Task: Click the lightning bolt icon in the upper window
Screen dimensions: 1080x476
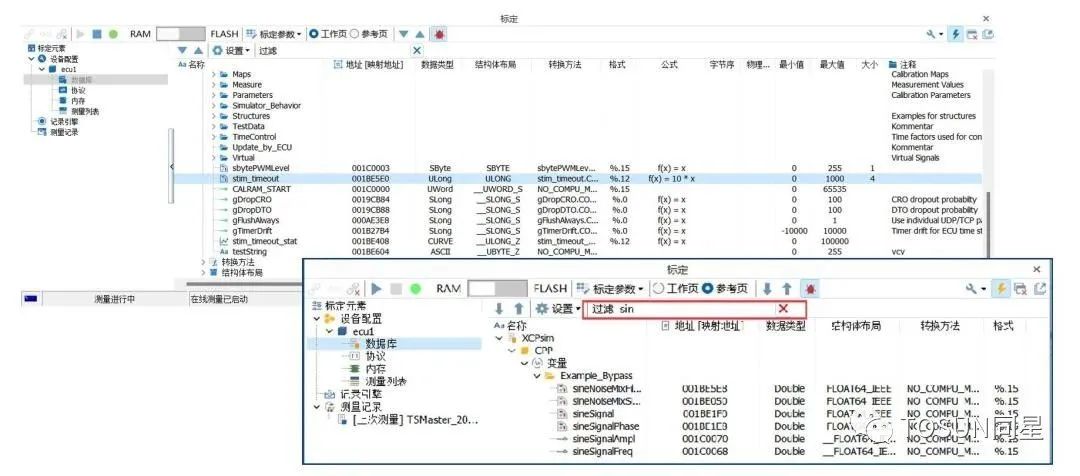Action: pos(957,34)
